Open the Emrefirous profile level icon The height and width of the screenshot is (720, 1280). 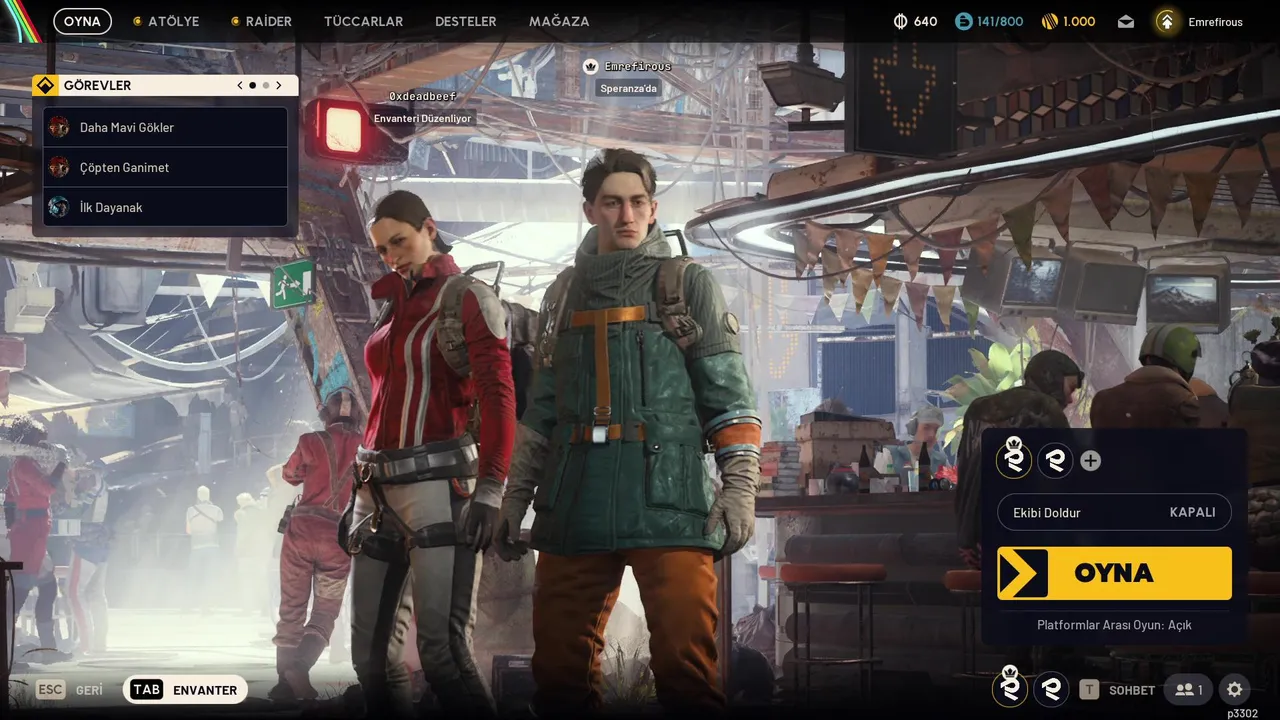(1166, 21)
